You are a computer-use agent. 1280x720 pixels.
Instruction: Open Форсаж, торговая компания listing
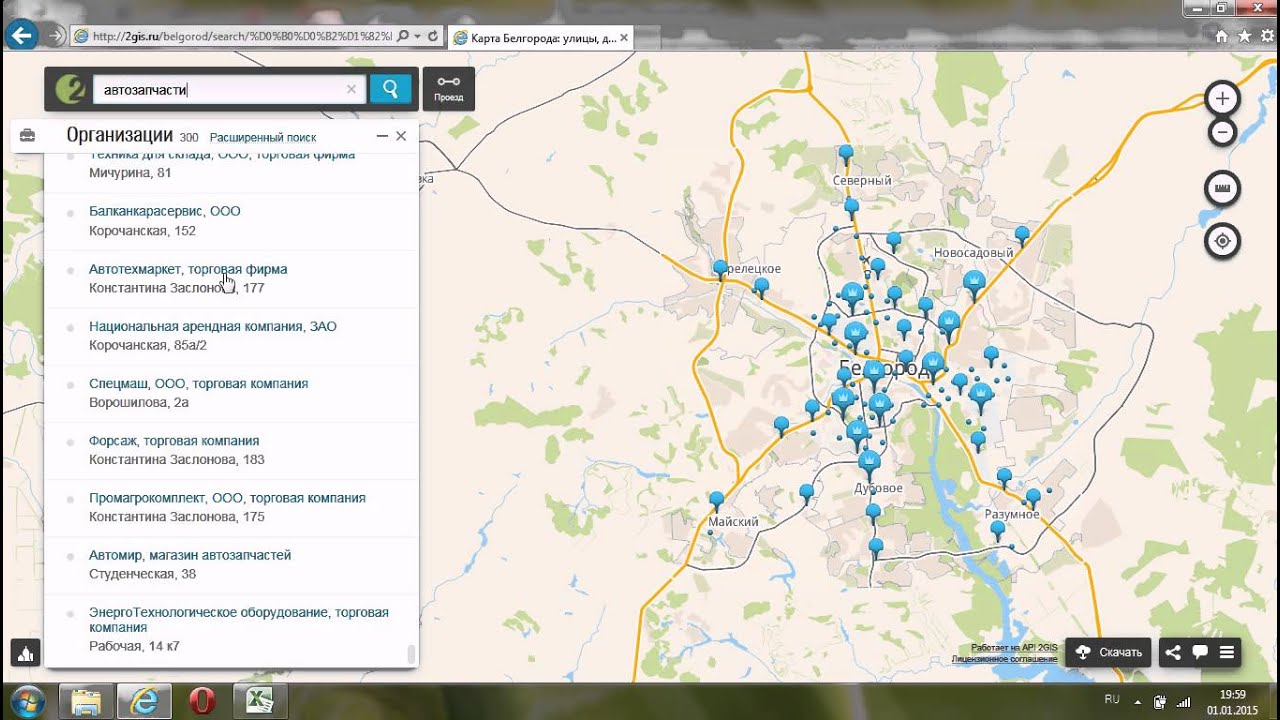point(174,440)
